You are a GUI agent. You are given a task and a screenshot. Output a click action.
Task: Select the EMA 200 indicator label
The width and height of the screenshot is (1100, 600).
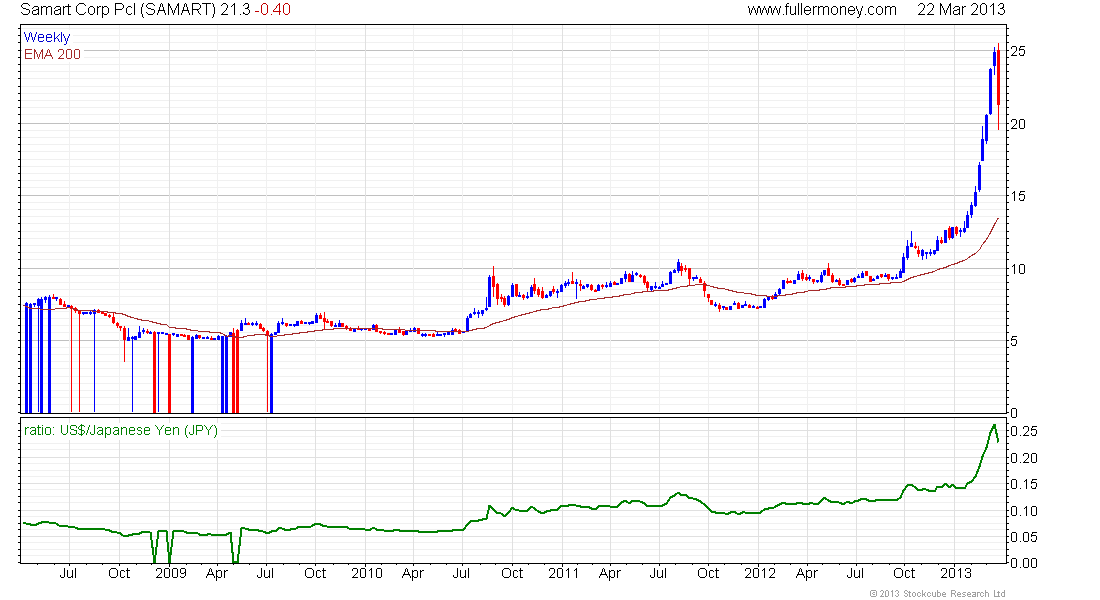(x=52, y=53)
